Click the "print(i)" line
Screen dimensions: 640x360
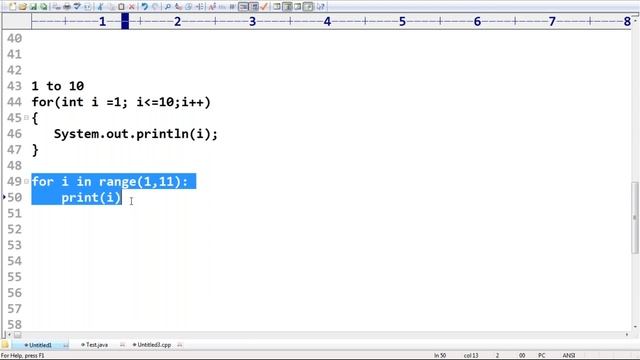tap(91, 198)
